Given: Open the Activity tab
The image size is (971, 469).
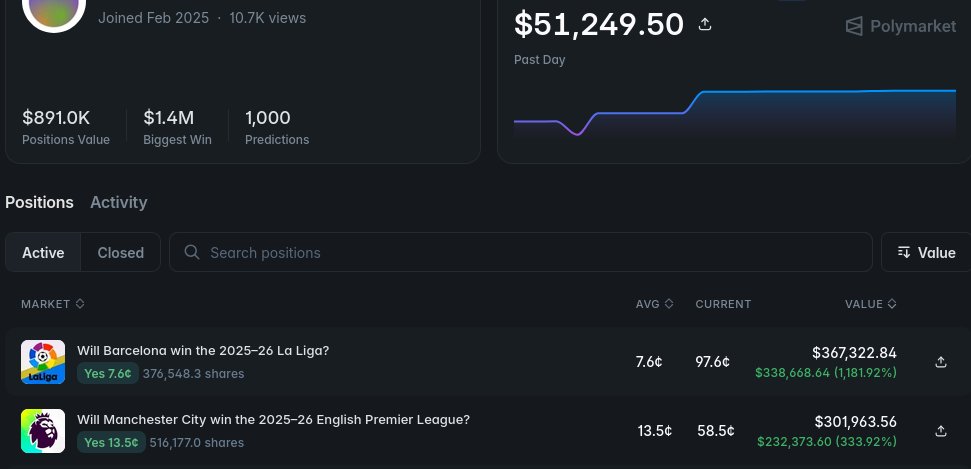Looking at the screenshot, I should (x=119, y=202).
